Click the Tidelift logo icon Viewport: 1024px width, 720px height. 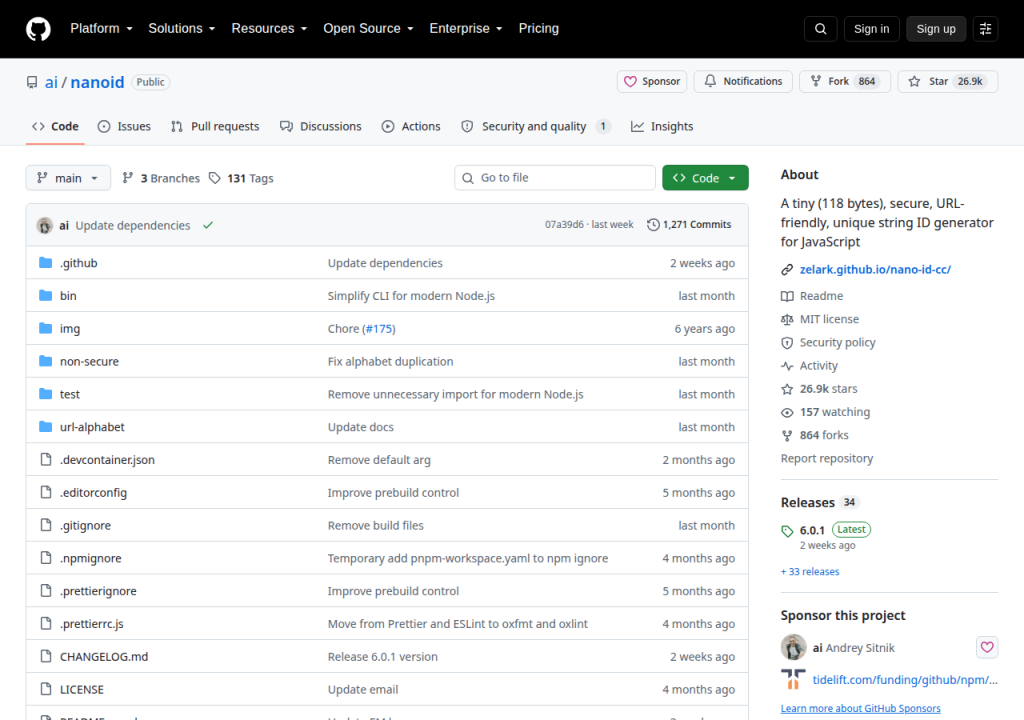coord(793,679)
